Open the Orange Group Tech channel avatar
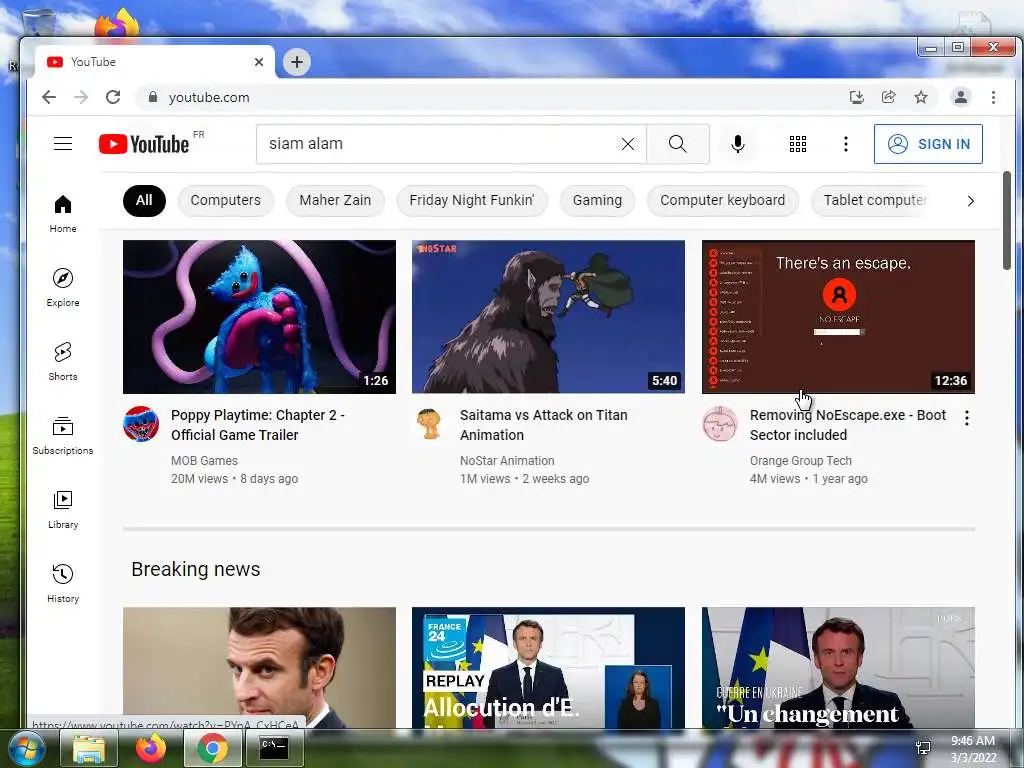This screenshot has width=1024, height=768. point(720,424)
